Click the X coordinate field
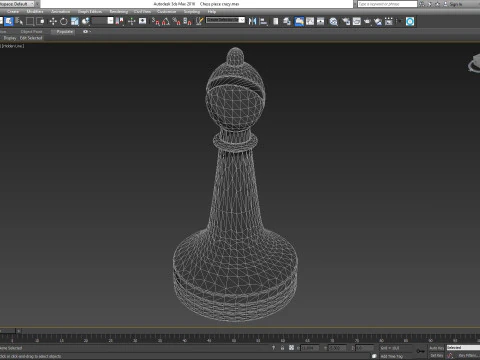The image size is (480, 360). tap(310, 348)
